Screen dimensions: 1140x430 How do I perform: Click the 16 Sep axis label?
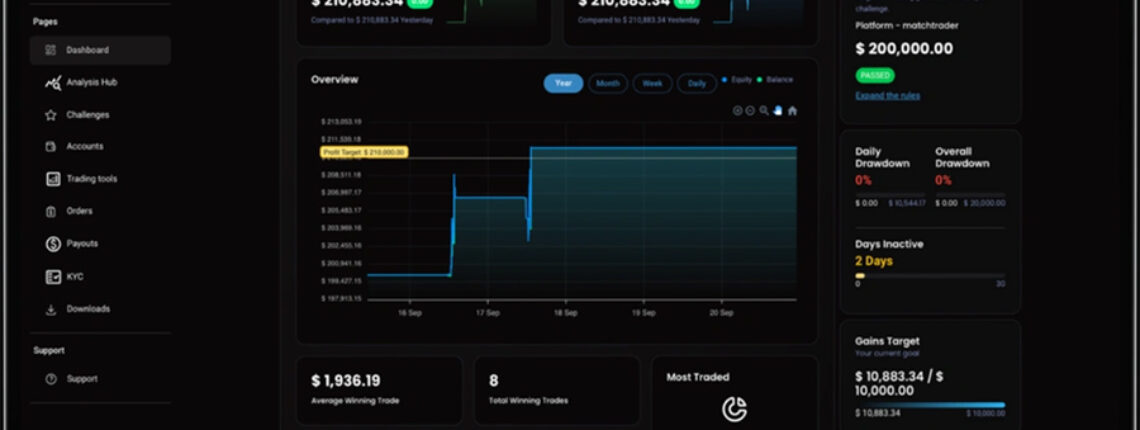tap(409, 313)
